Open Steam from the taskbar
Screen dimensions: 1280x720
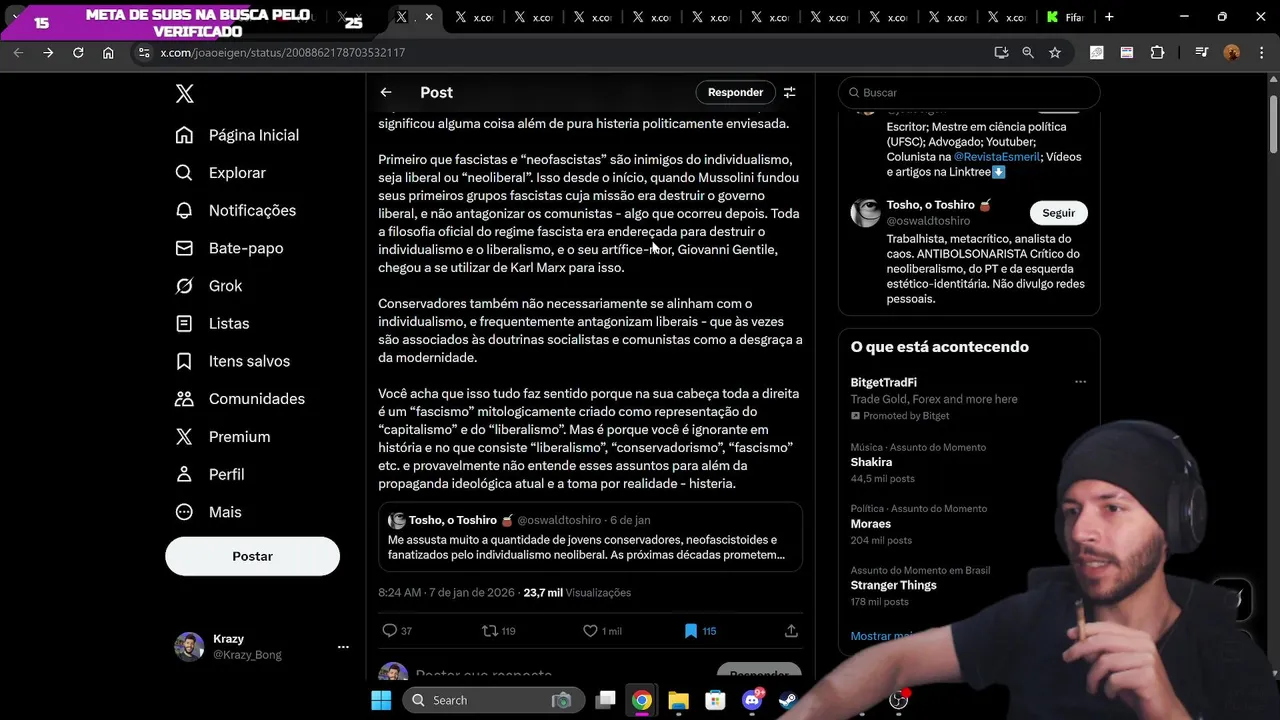788,700
